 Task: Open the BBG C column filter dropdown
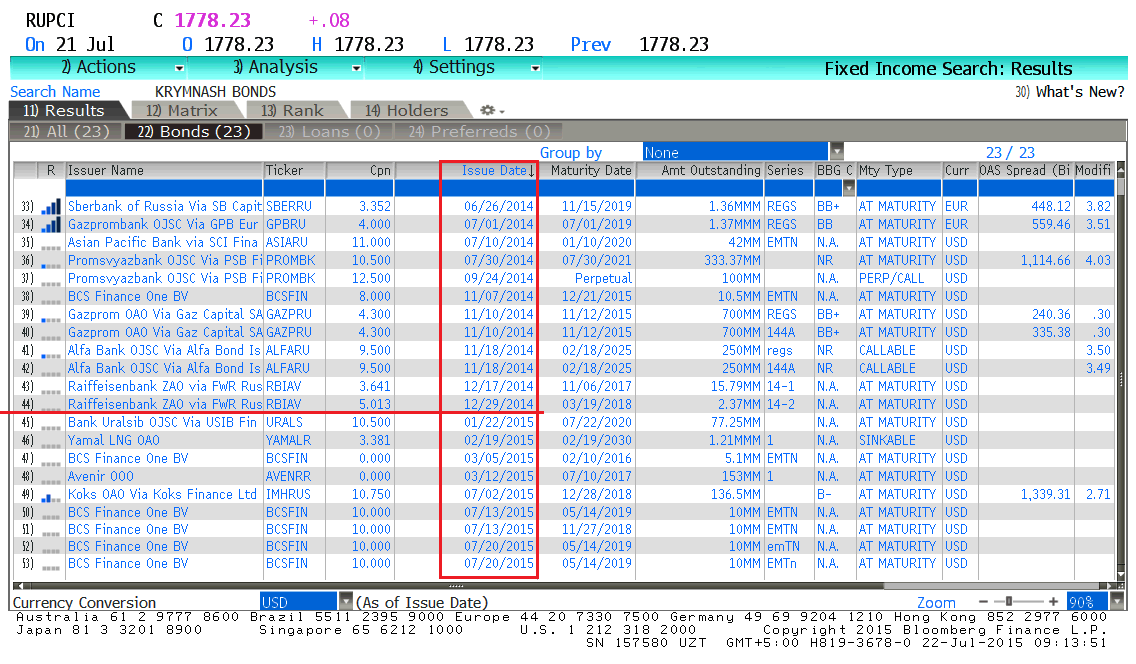click(x=848, y=188)
